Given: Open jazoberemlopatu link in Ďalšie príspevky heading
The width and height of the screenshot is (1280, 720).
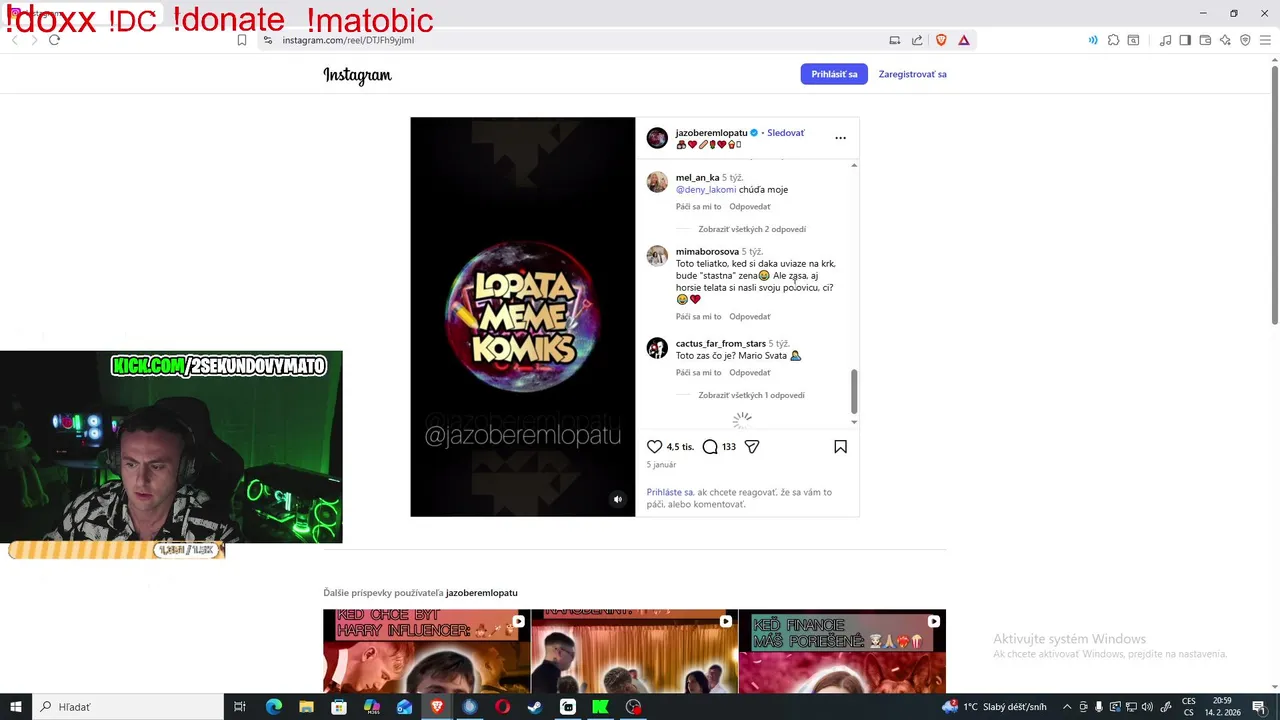Looking at the screenshot, I should click(x=482, y=593).
